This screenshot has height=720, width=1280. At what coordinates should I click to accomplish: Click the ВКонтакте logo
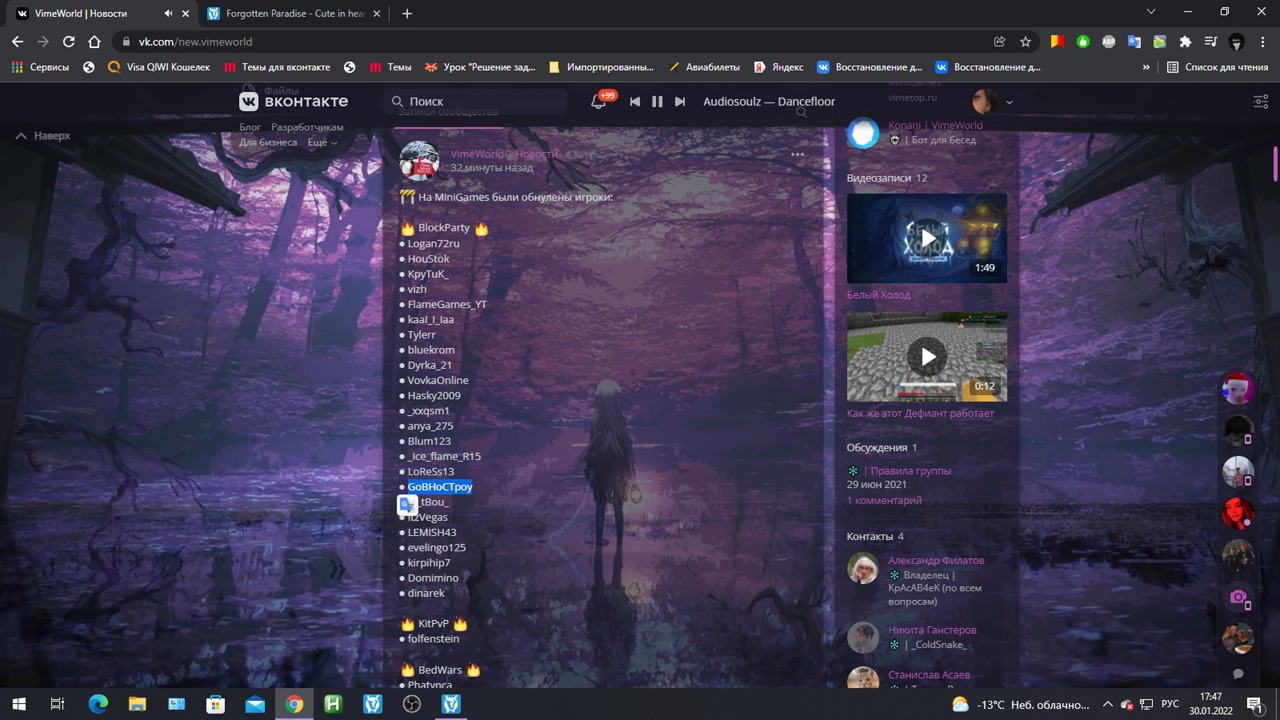(x=294, y=101)
